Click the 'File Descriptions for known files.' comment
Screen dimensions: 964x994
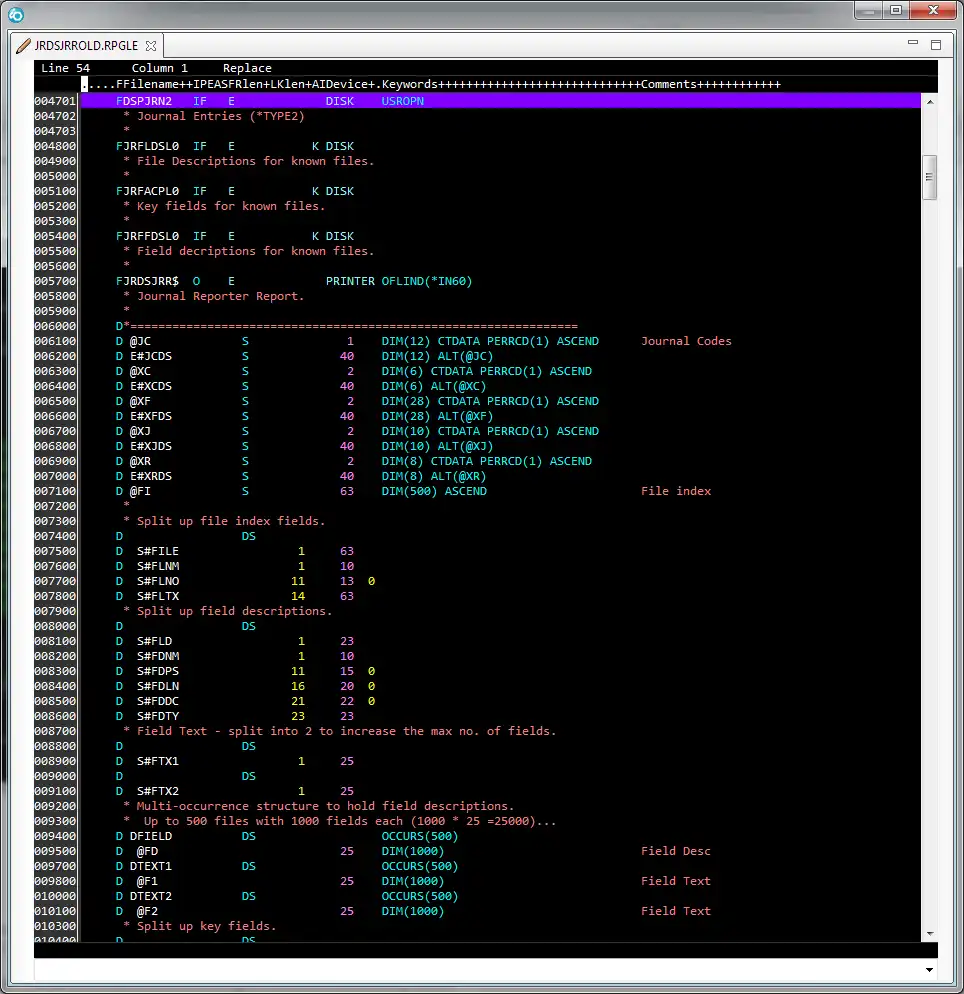click(x=255, y=161)
